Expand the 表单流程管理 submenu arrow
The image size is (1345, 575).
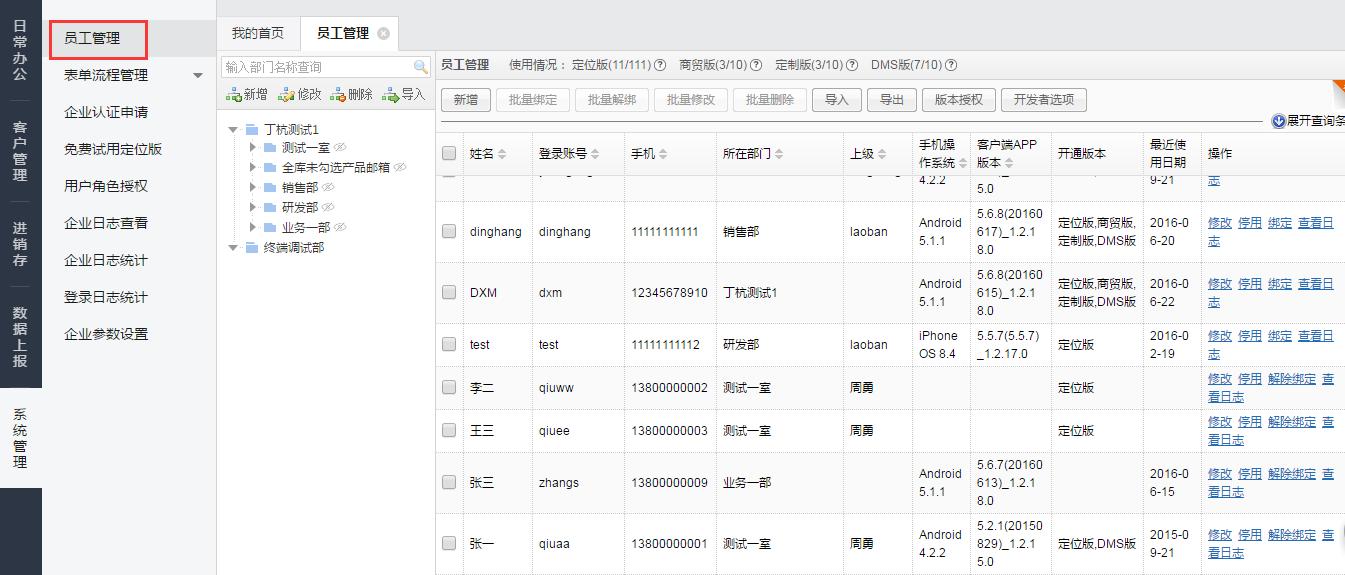pyautogui.click(x=198, y=75)
